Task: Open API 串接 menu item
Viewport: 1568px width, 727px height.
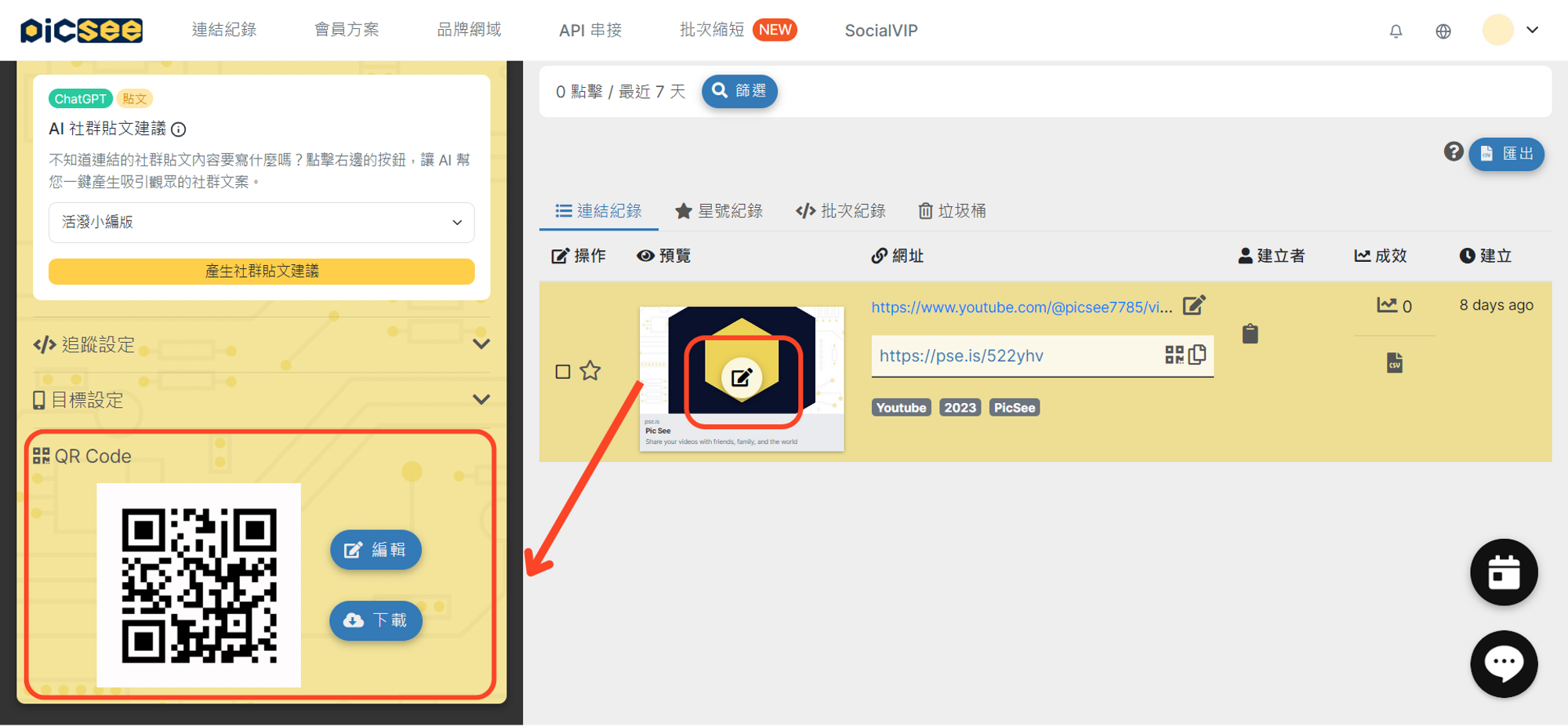Action: [x=590, y=31]
